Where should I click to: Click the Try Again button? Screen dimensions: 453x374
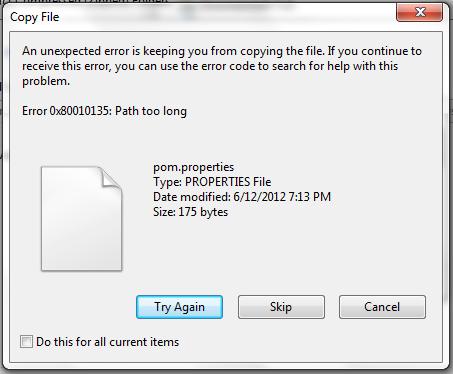pyautogui.click(x=179, y=307)
